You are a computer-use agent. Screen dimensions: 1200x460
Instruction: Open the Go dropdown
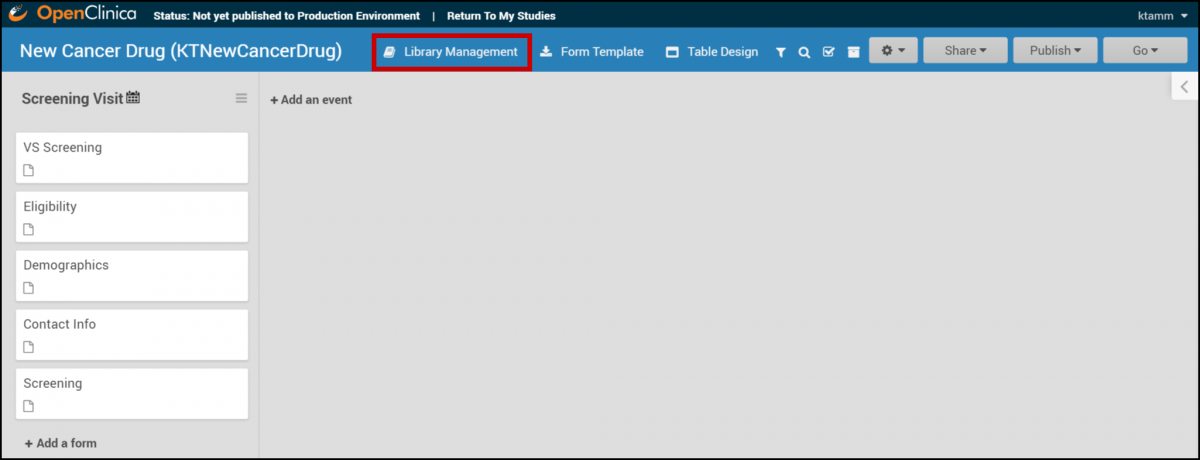coord(1145,51)
